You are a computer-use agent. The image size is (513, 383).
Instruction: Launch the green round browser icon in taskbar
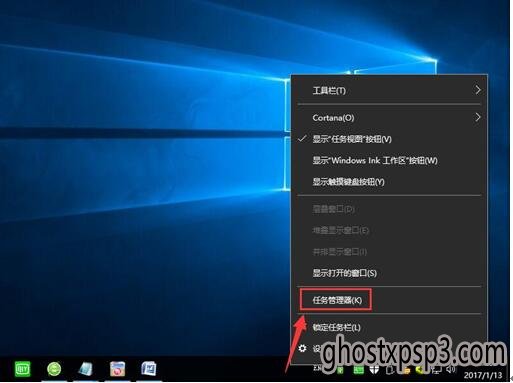(54, 369)
